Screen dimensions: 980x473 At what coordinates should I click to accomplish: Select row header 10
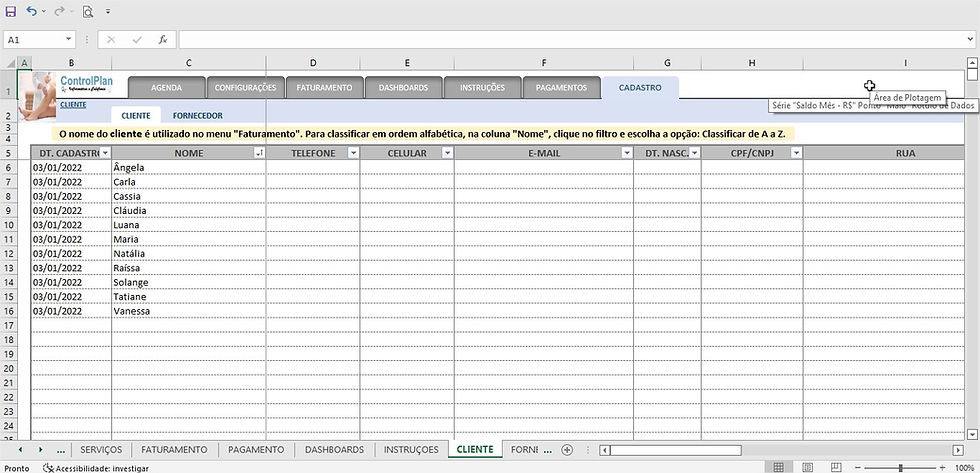tap(9, 225)
